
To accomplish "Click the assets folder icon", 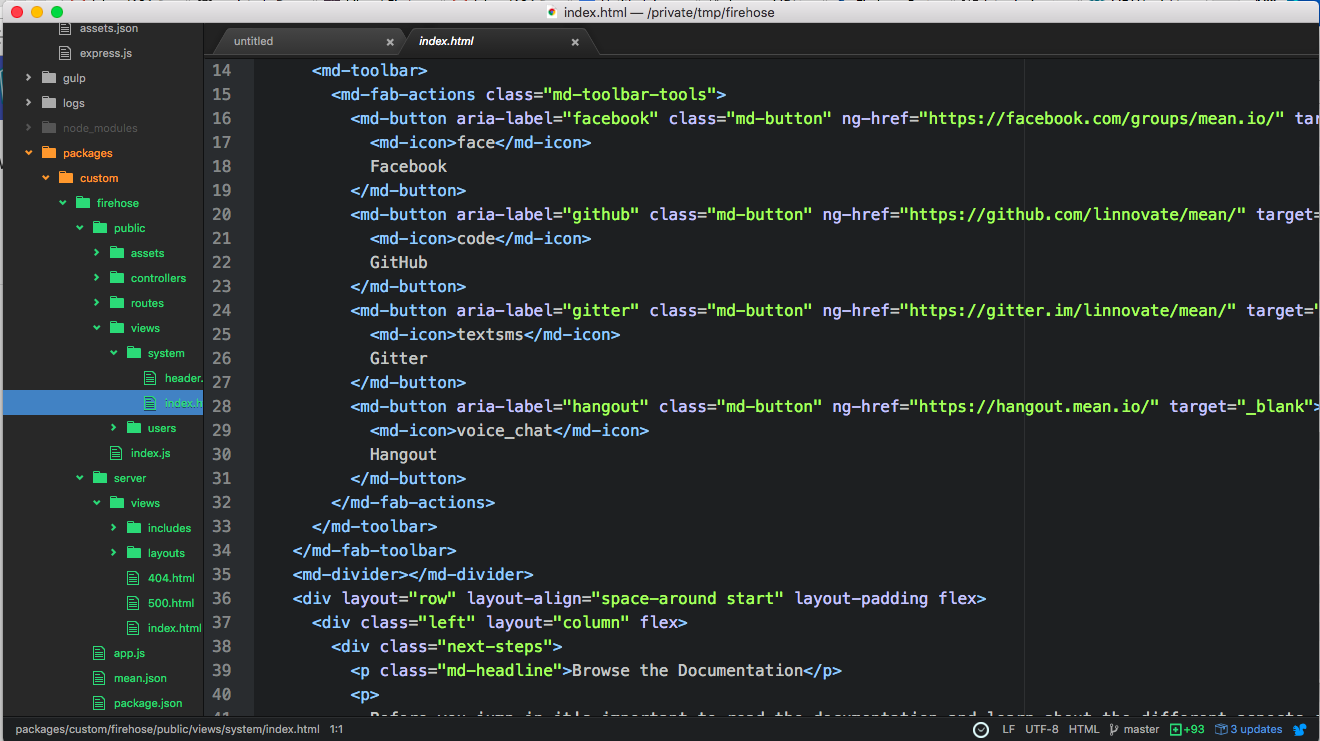I will (117, 253).
